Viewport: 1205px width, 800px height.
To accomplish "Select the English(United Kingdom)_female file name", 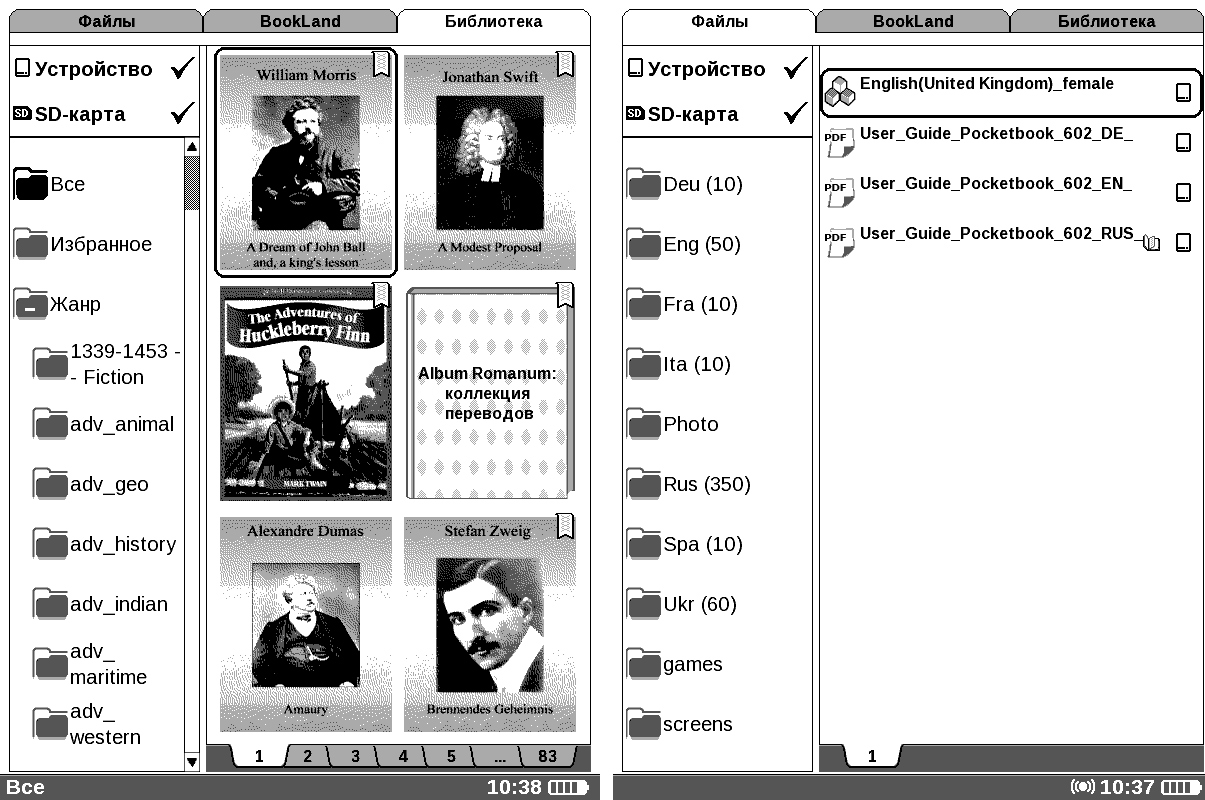I will (987, 84).
